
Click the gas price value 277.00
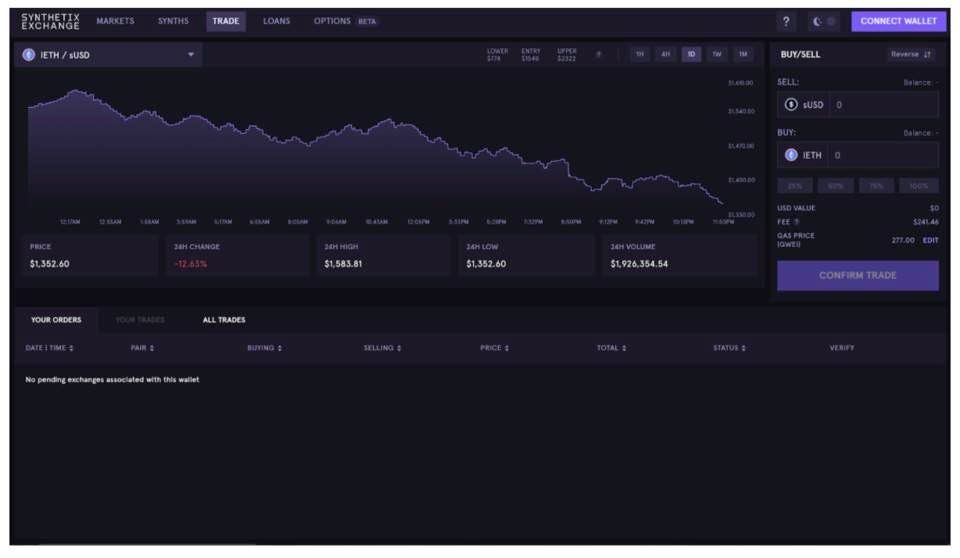point(903,240)
